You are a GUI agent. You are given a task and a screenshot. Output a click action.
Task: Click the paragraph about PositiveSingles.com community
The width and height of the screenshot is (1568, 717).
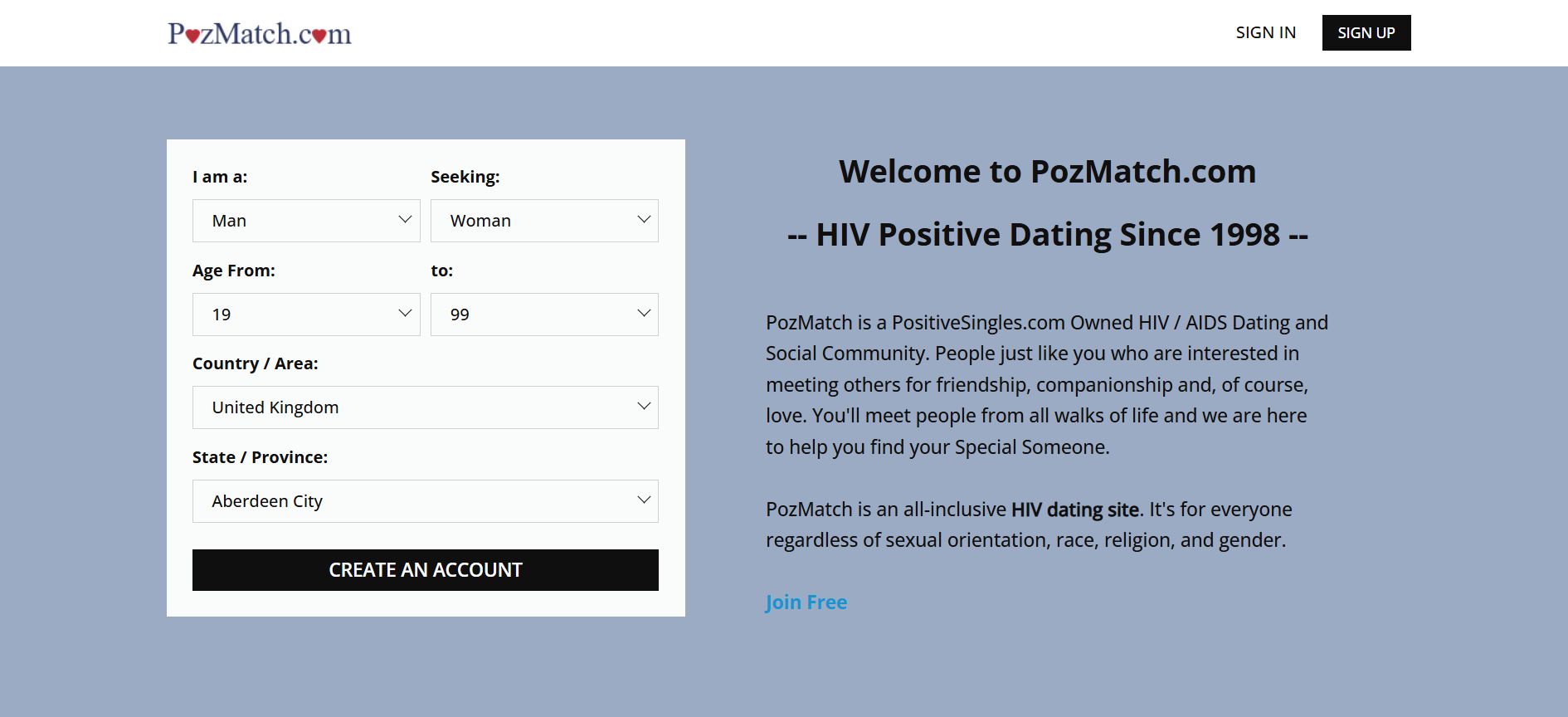click(1047, 384)
